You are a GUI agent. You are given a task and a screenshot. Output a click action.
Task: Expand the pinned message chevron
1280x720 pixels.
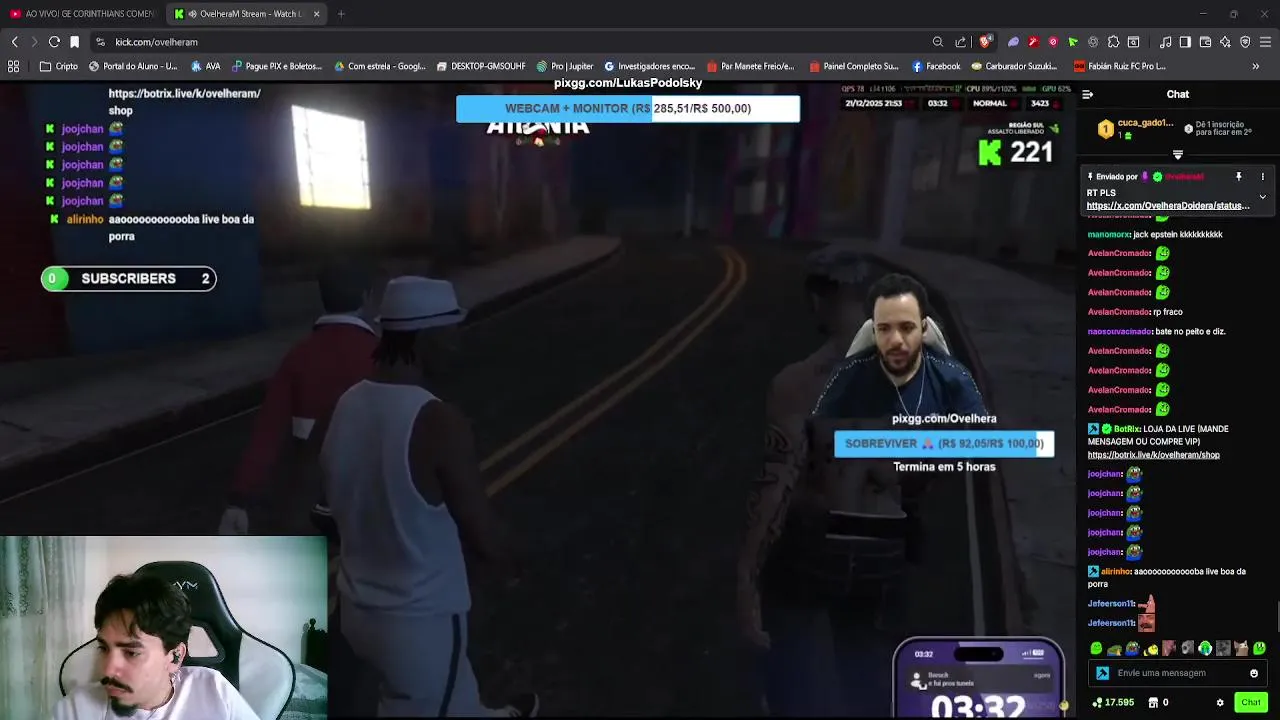[1262, 197]
